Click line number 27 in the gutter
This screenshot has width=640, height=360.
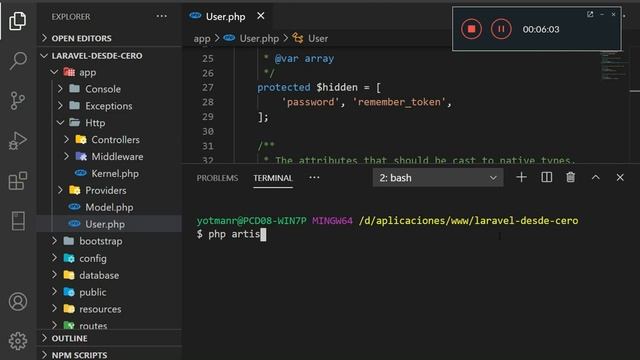click(208, 87)
